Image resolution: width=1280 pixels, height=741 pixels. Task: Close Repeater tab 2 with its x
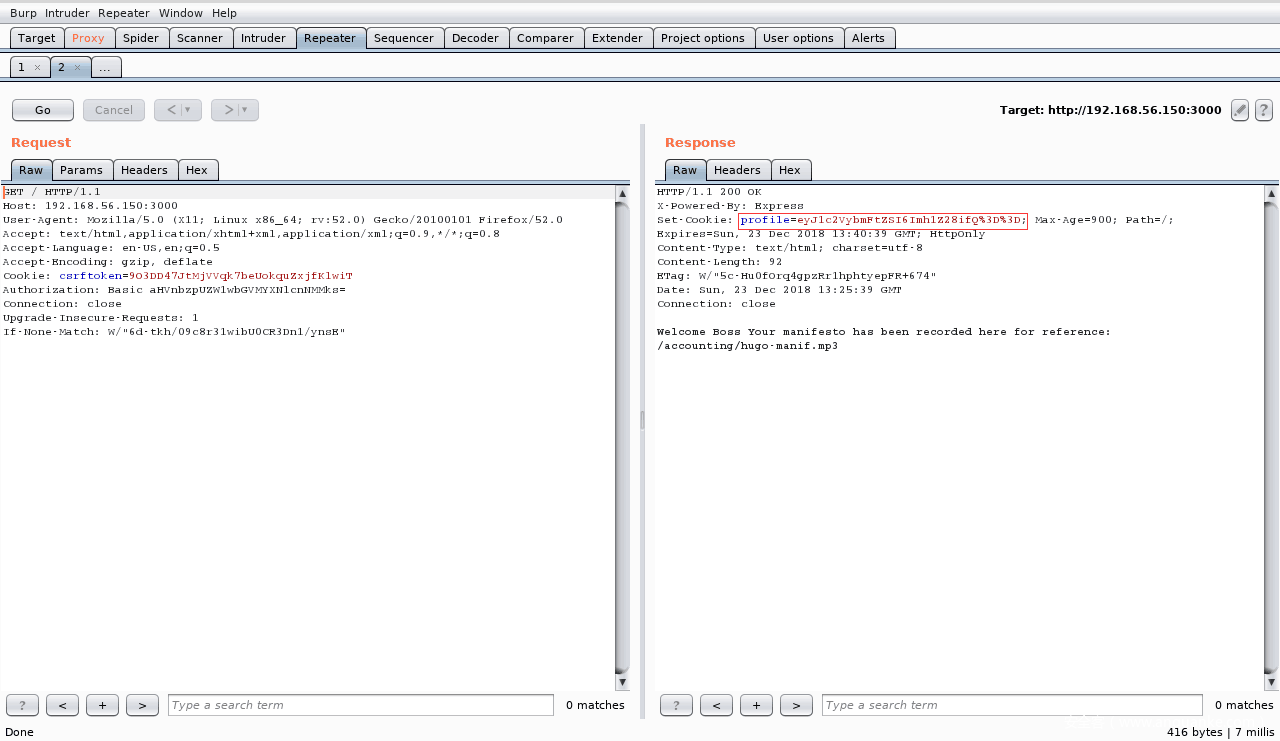[x=77, y=67]
